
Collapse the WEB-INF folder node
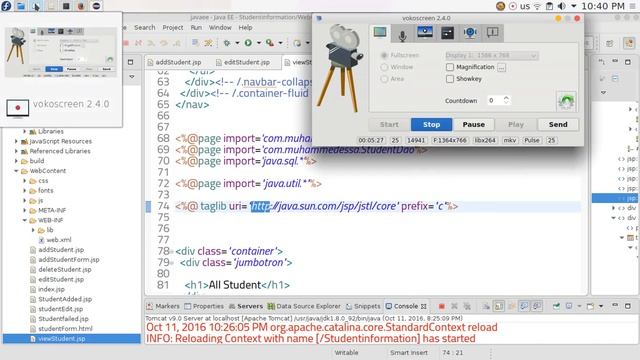click(x=24, y=220)
